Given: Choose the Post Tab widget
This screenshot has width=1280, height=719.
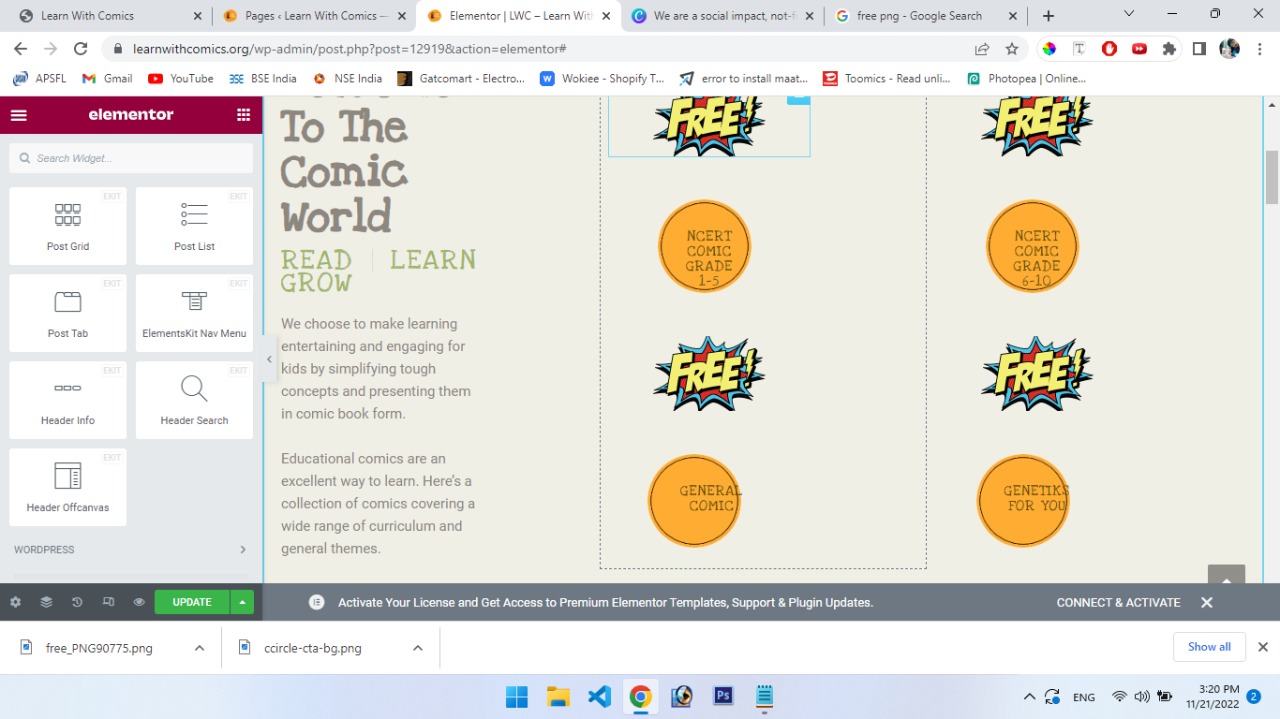Looking at the screenshot, I should point(67,312).
